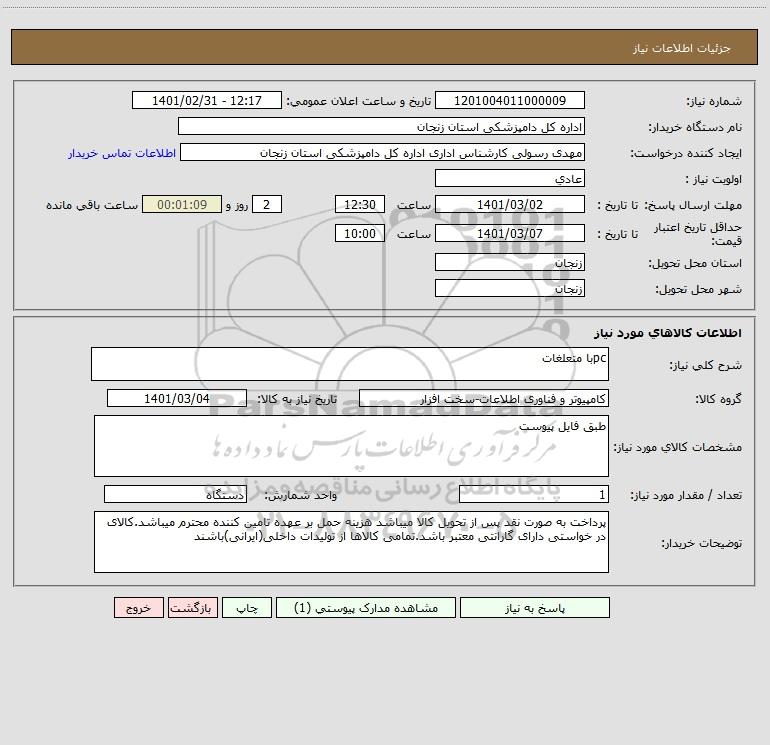Click the label استان محل تحویل
Image resolution: width=770 pixels, height=745 pixels.
point(695,264)
